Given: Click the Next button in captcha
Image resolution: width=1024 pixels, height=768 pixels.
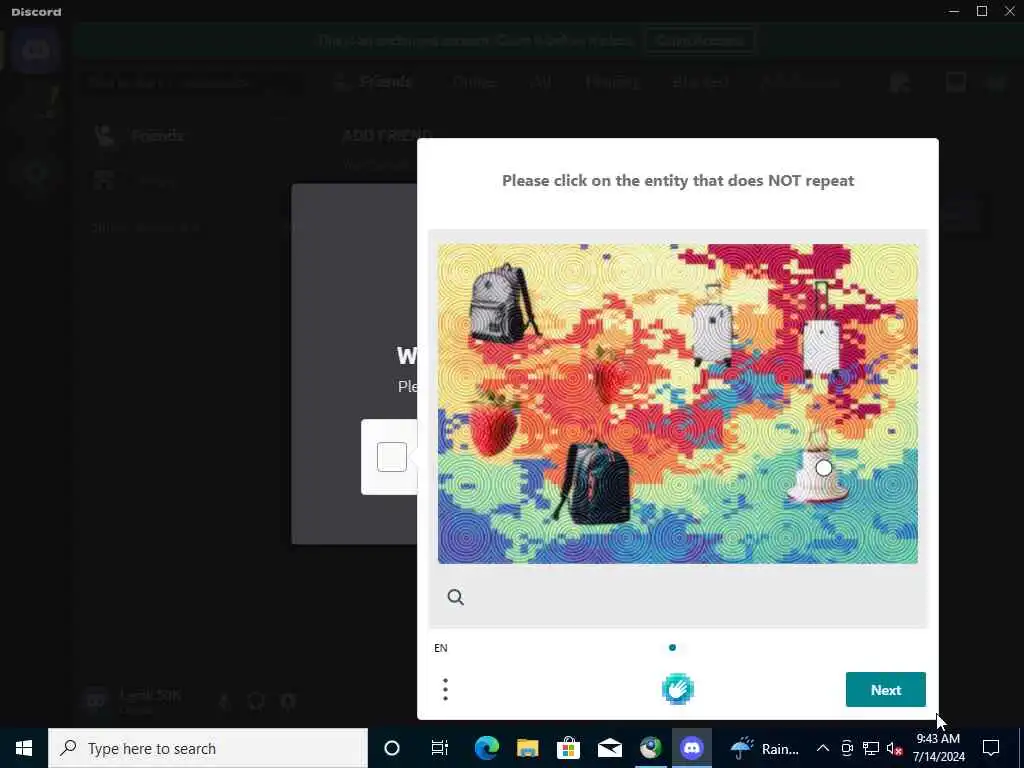Looking at the screenshot, I should coord(886,690).
